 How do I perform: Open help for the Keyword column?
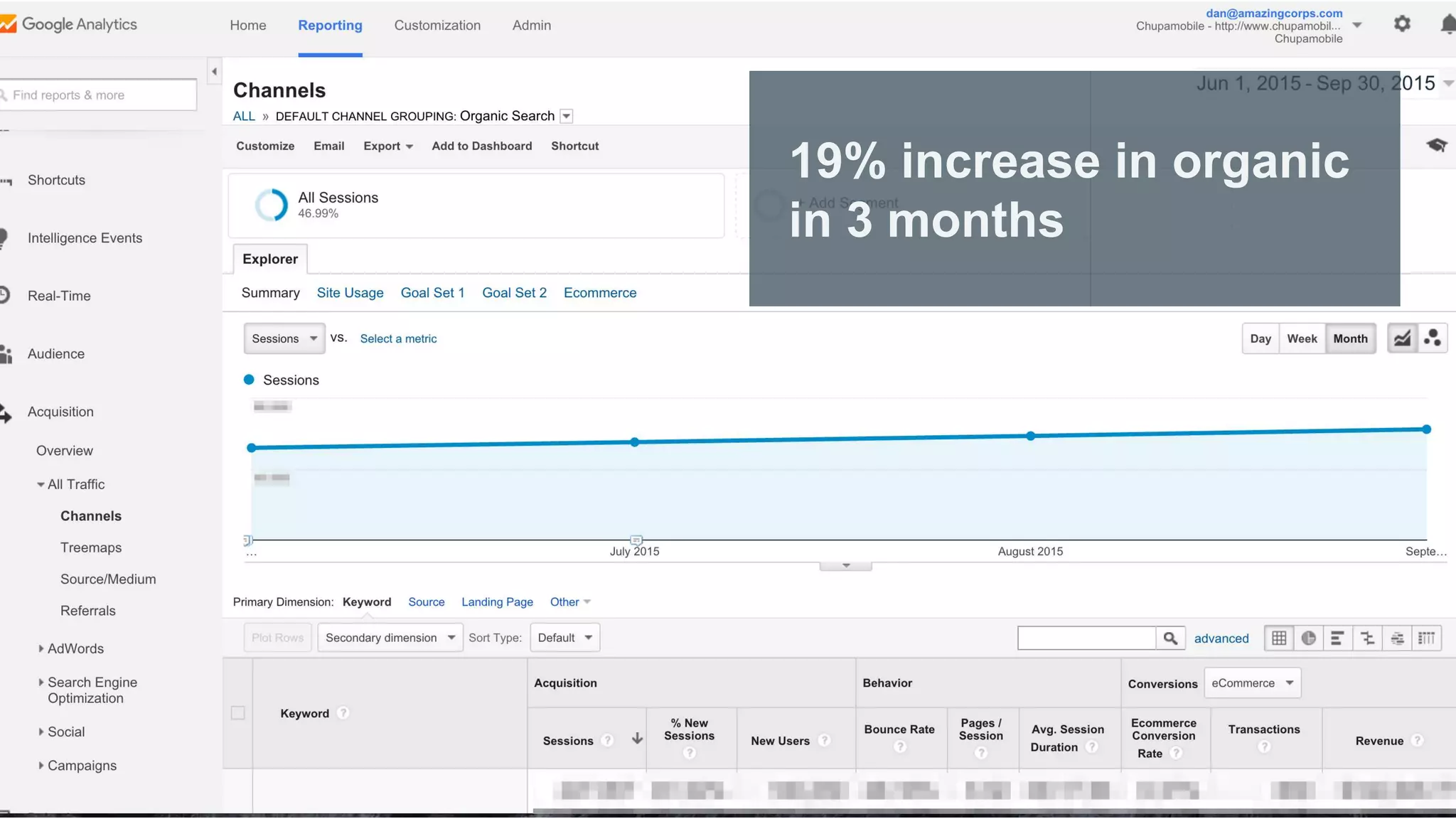tap(343, 712)
